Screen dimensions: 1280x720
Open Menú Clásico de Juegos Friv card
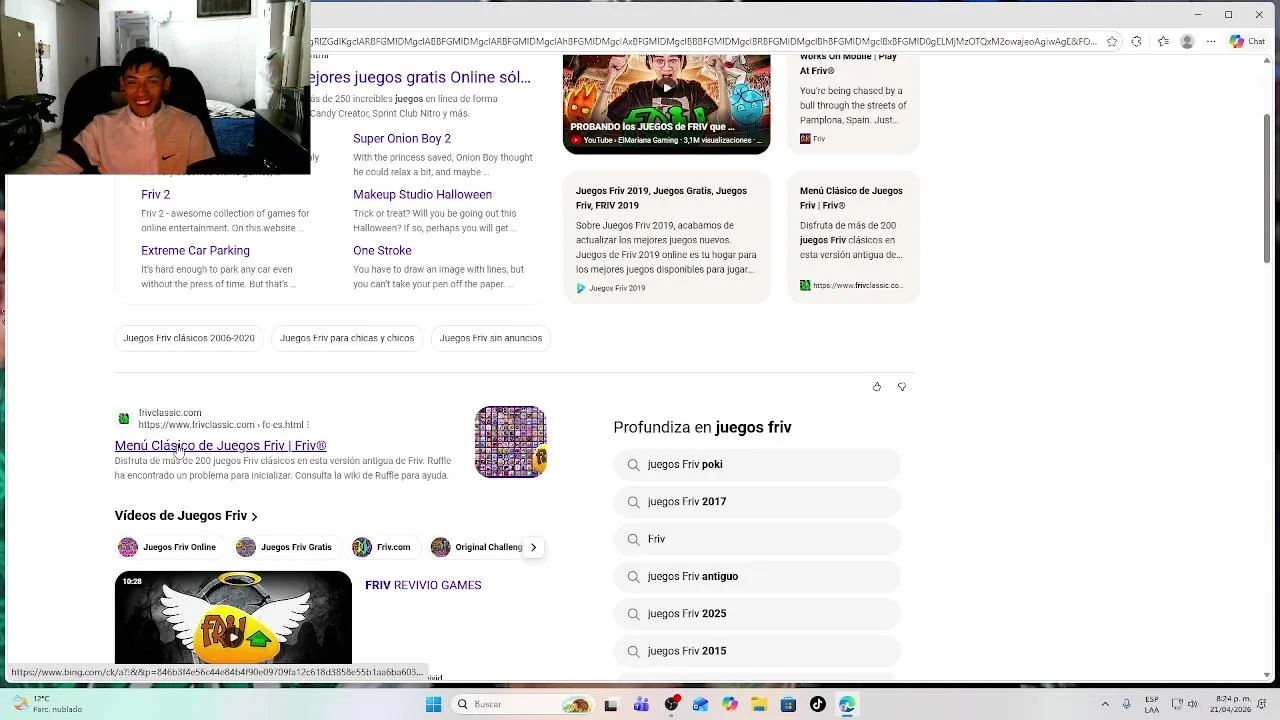coord(853,238)
